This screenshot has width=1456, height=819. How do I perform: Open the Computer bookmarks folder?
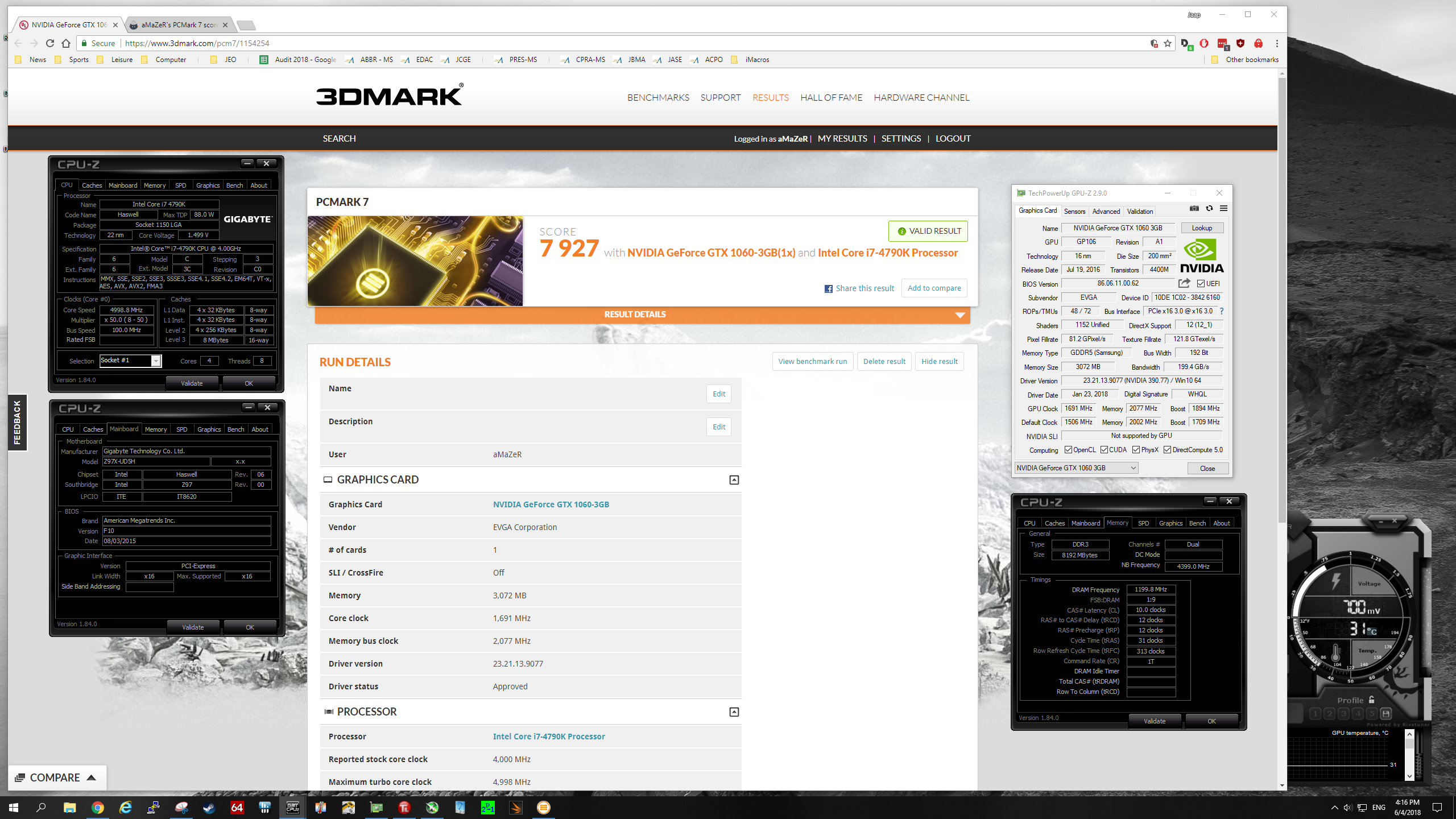(164, 60)
